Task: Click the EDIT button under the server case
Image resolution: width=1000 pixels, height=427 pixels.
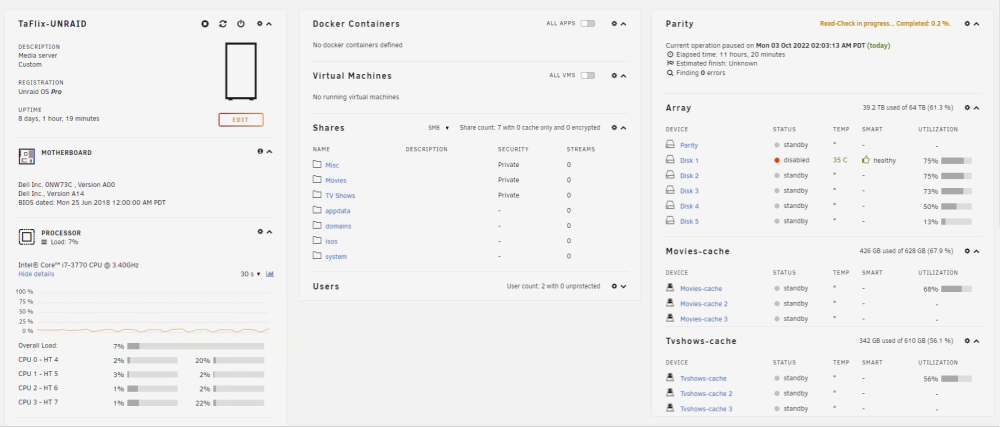Action: (240, 120)
